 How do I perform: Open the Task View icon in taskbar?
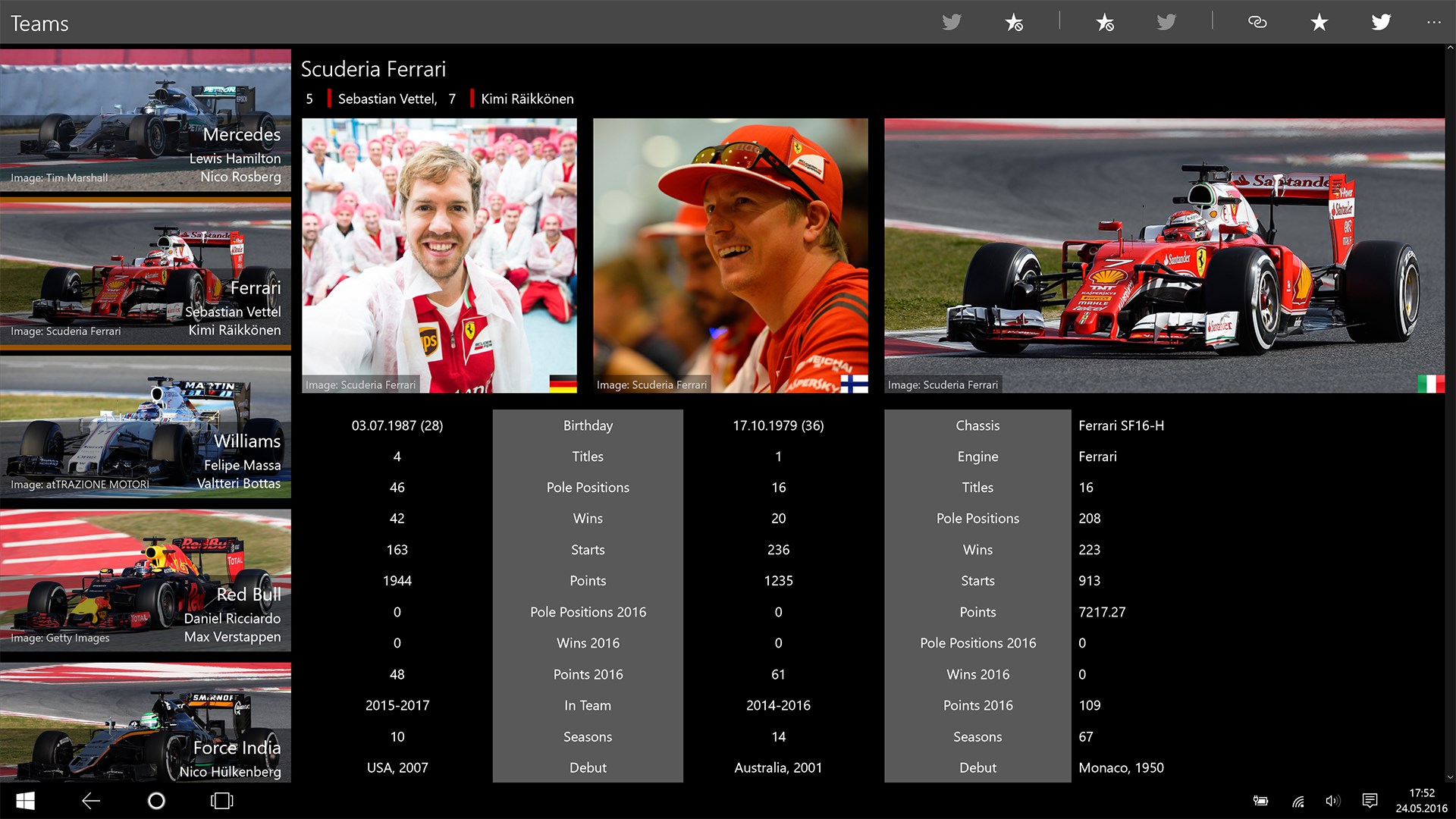tap(221, 801)
